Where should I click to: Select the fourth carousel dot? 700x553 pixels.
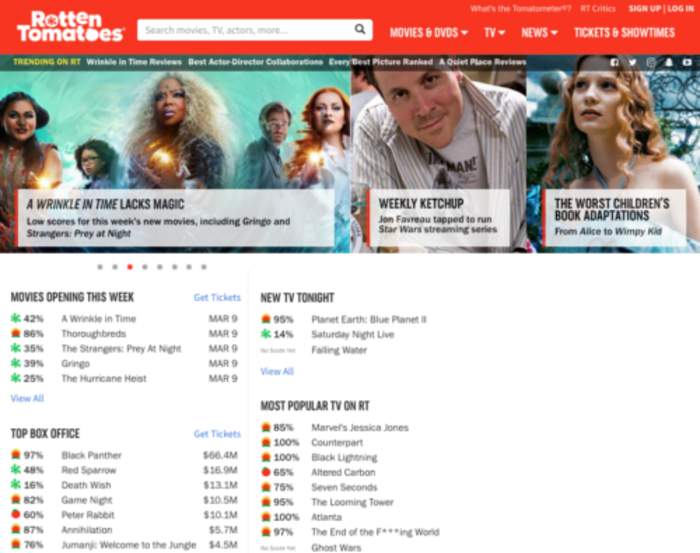(x=145, y=267)
